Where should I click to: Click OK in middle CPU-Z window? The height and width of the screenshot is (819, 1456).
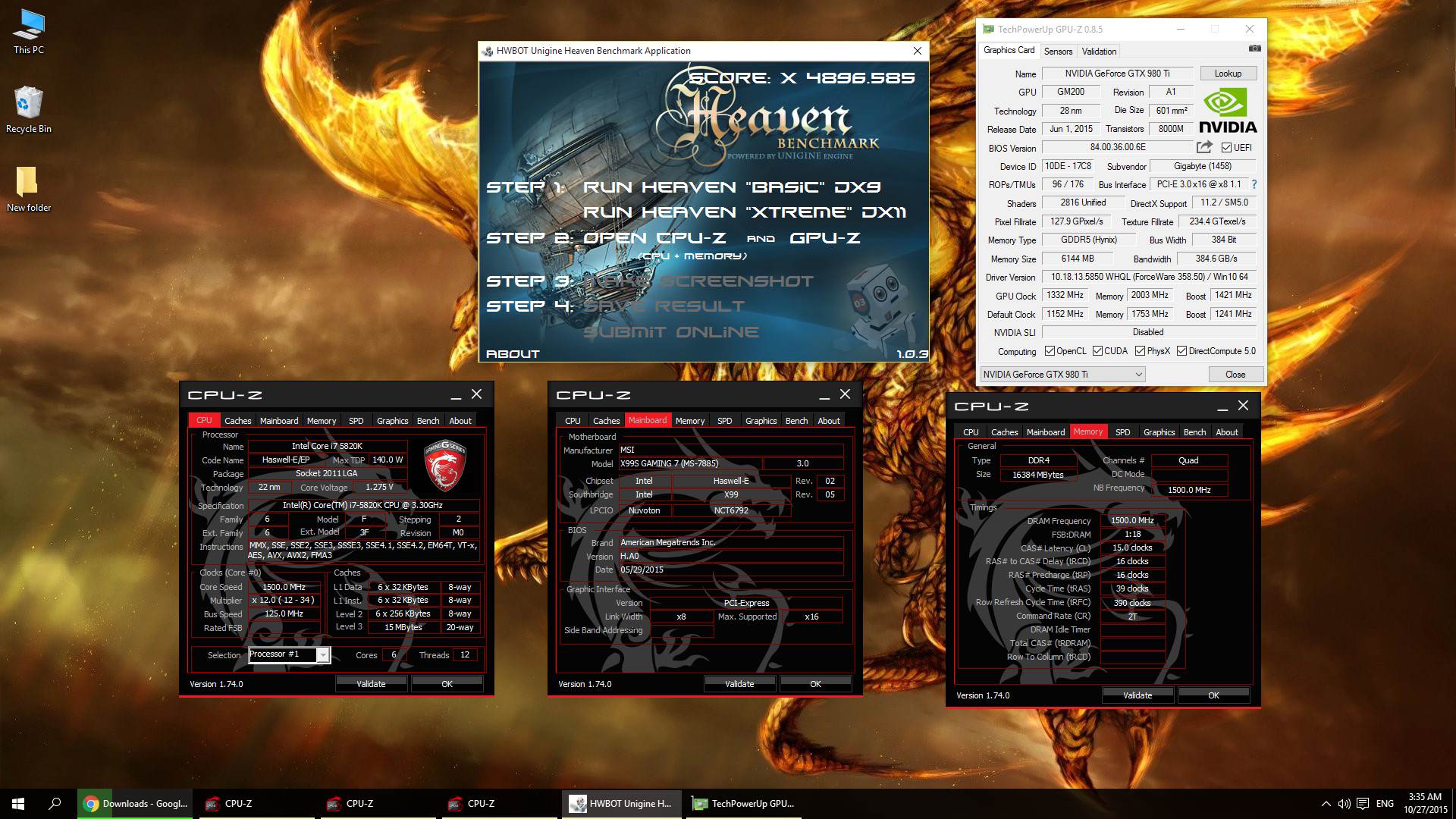[x=815, y=684]
